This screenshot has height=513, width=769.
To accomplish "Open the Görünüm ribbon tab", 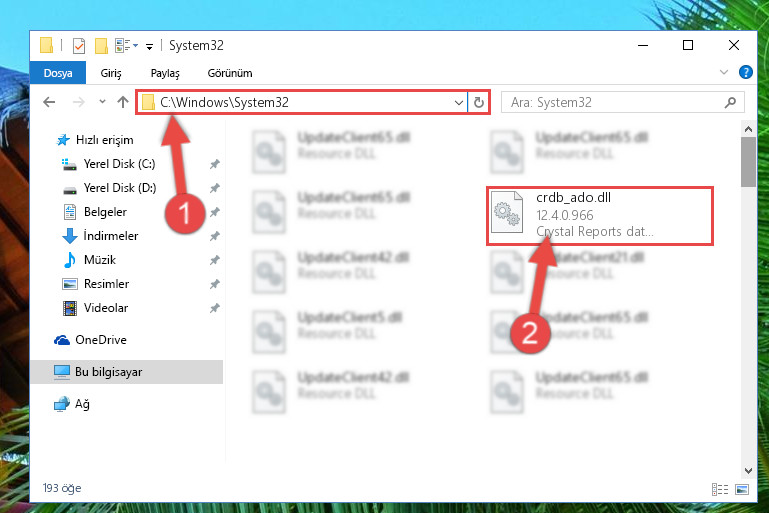I will (230, 73).
